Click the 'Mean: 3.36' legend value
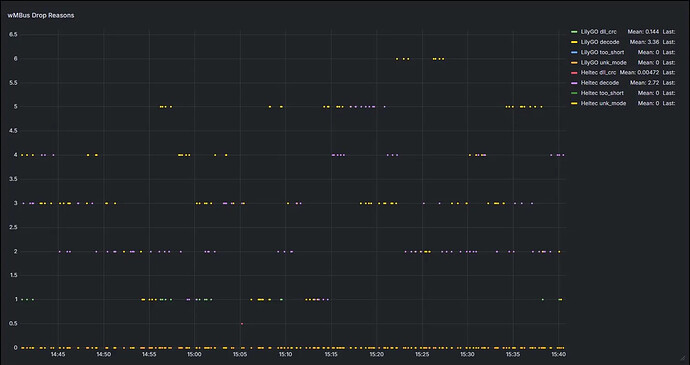Screen dimensions: 690x365 645,42
